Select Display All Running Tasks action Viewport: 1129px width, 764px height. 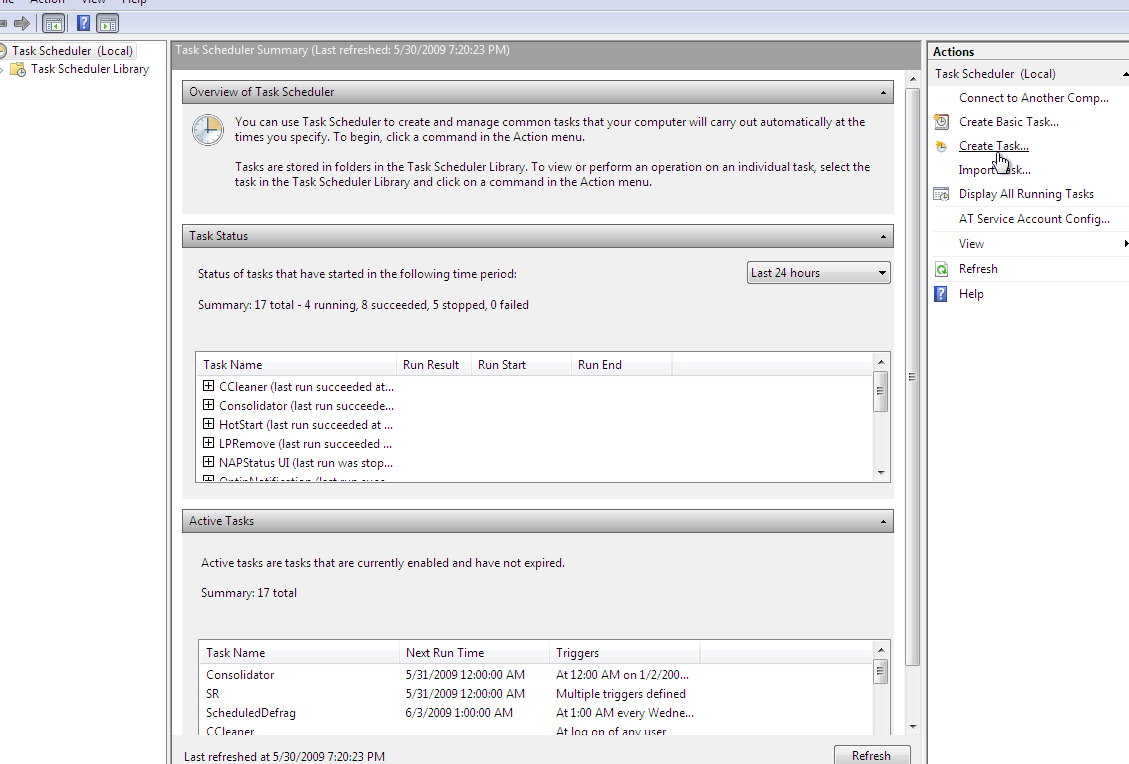pos(1026,194)
